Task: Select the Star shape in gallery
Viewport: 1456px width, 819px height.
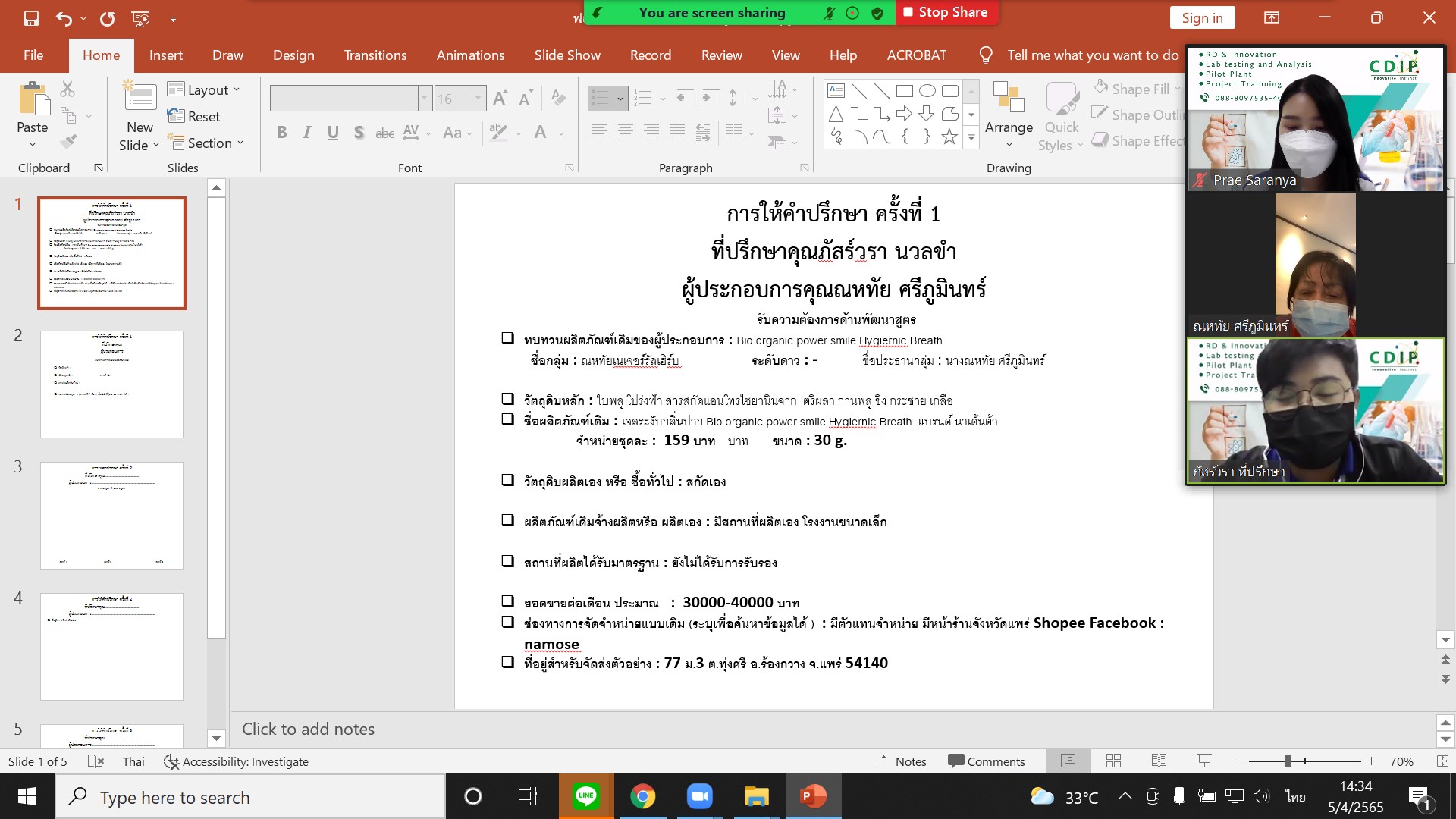Action: point(949,136)
